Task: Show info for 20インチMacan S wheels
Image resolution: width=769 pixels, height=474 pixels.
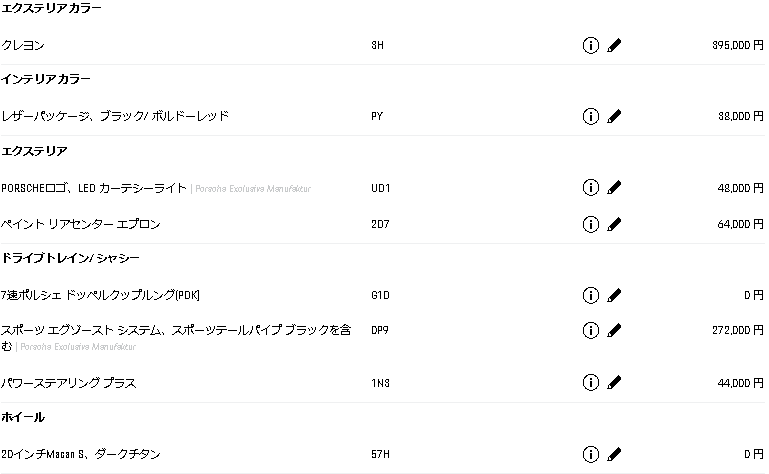Action: tap(590, 454)
